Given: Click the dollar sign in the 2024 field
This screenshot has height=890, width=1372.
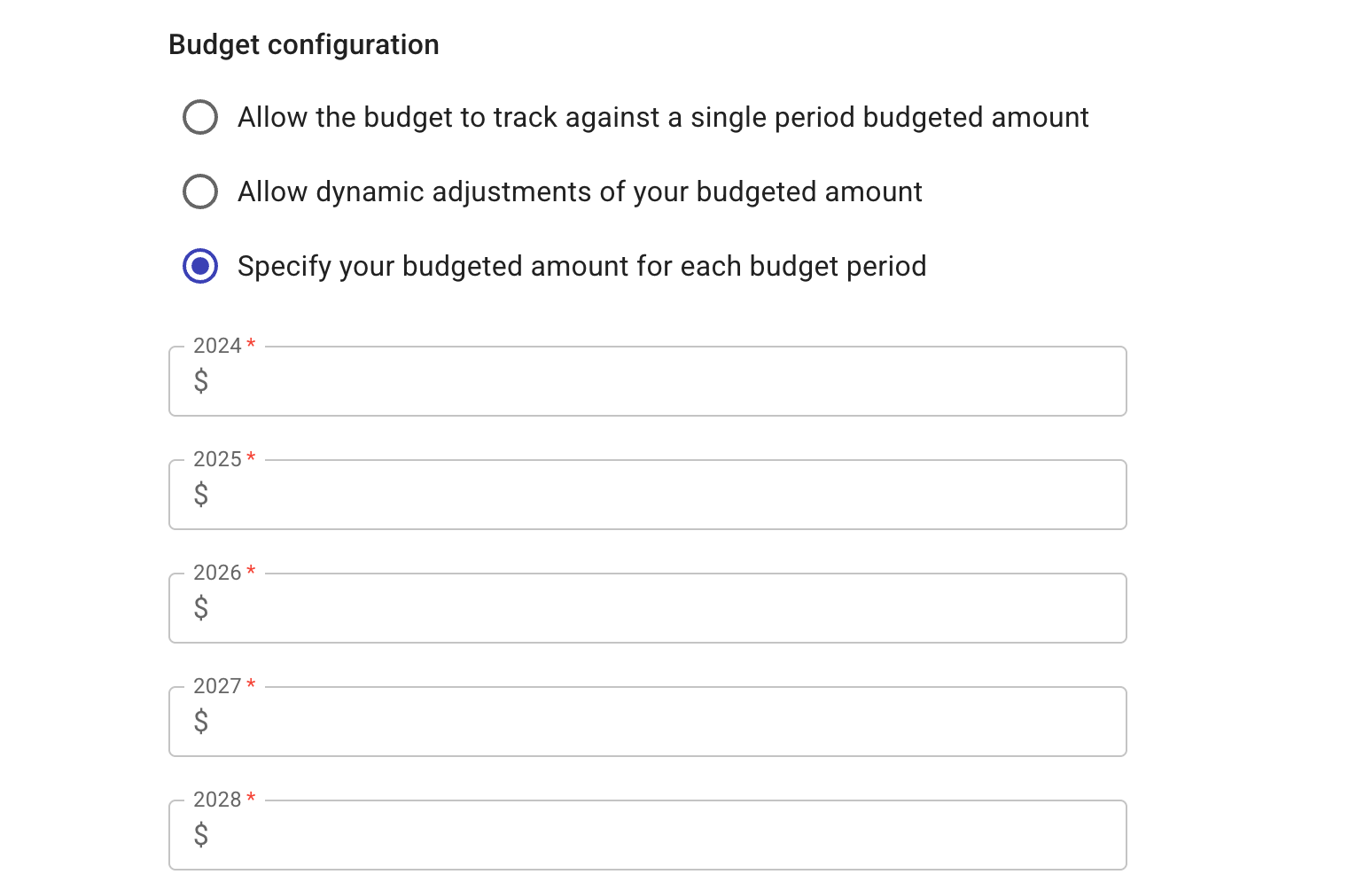Looking at the screenshot, I should 201,381.
